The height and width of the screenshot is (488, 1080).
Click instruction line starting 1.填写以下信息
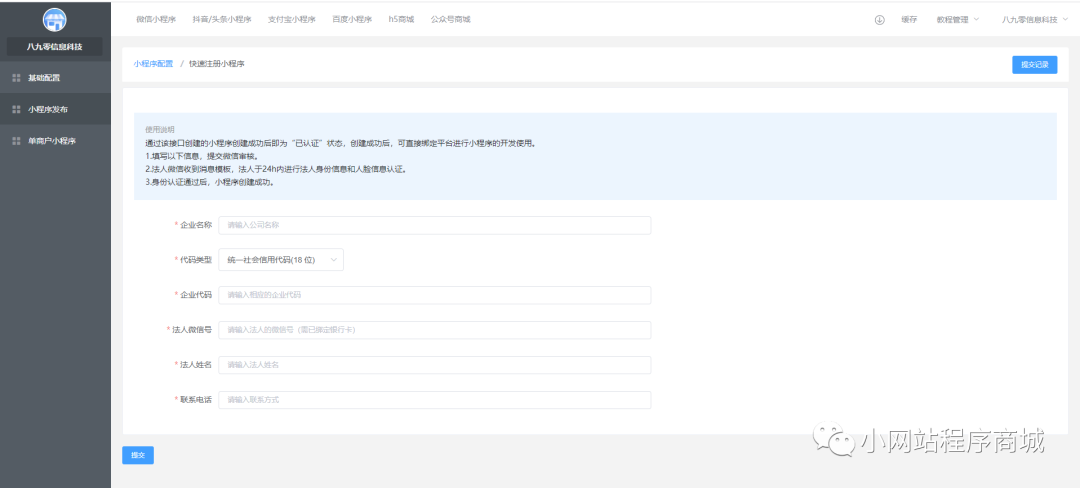[202, 156]
